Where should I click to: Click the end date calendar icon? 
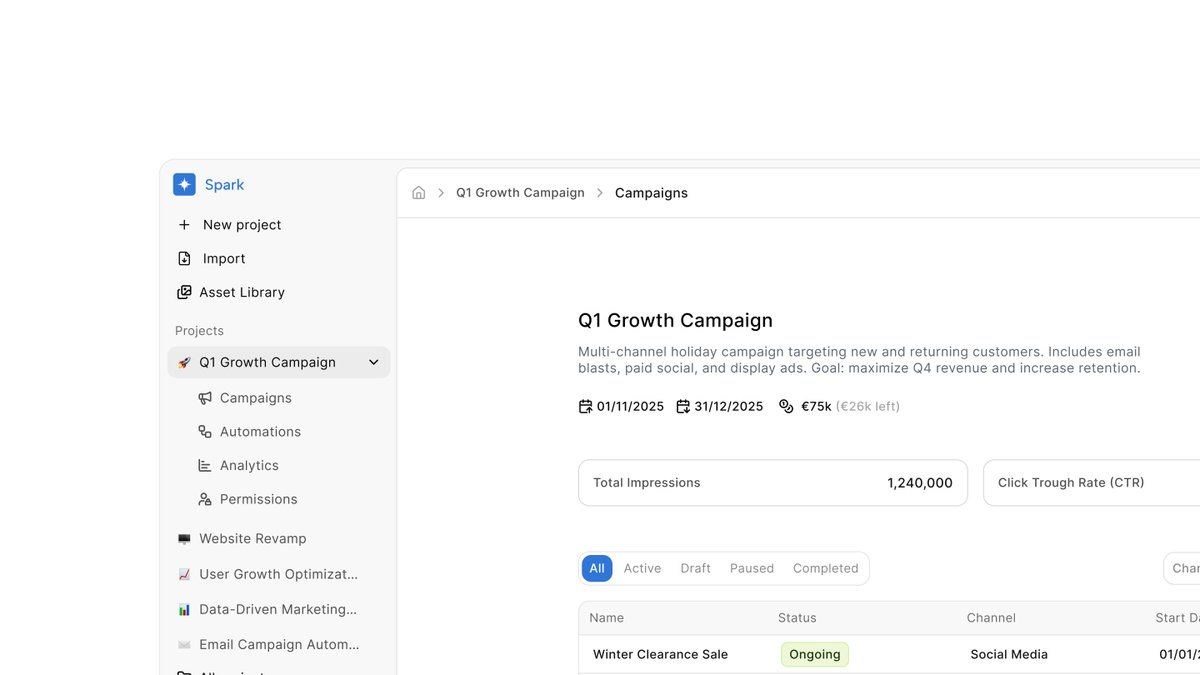[683, 406]
